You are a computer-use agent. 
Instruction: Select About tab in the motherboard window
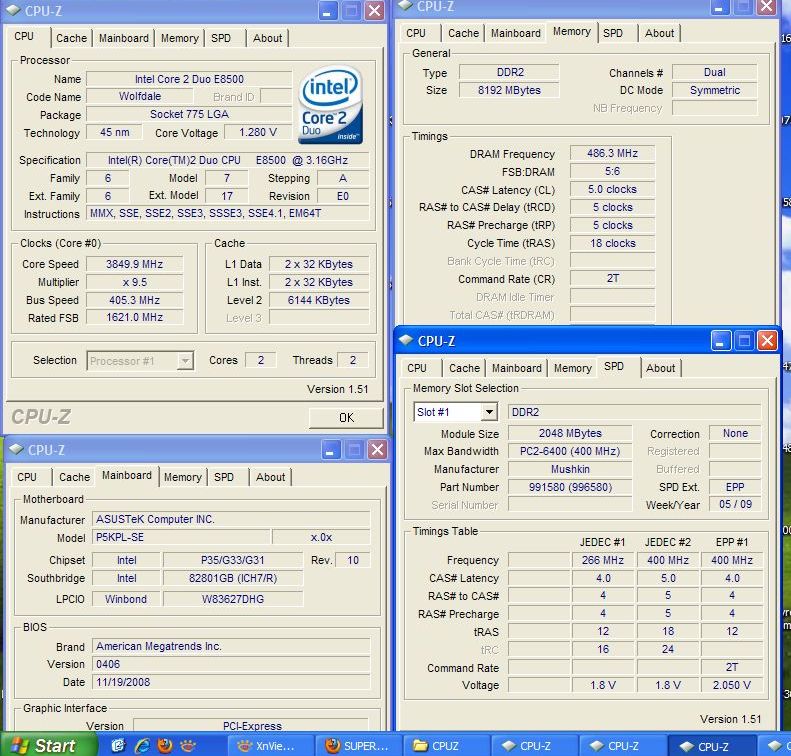click(x=270, y=477)
